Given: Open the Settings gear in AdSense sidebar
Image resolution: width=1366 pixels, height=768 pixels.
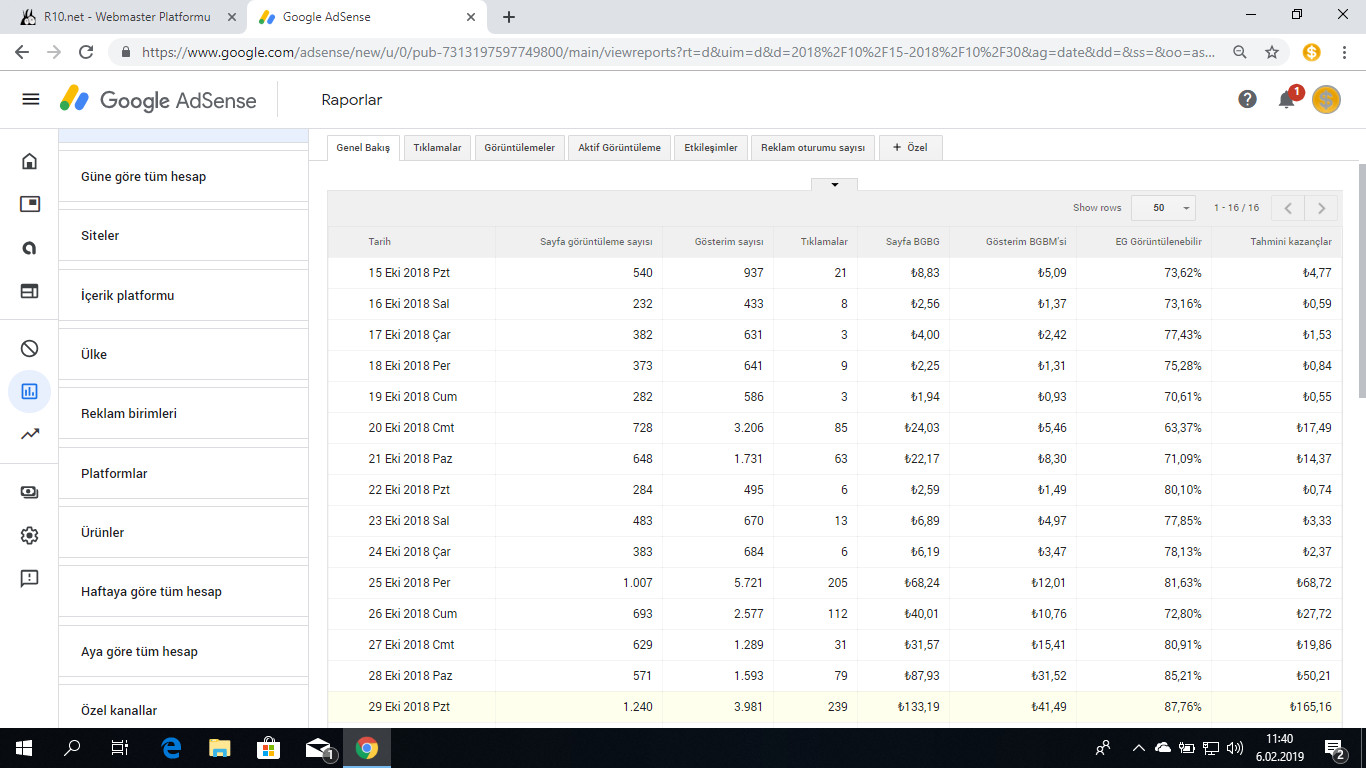Looking at the screenshot, I should point(30,535).
